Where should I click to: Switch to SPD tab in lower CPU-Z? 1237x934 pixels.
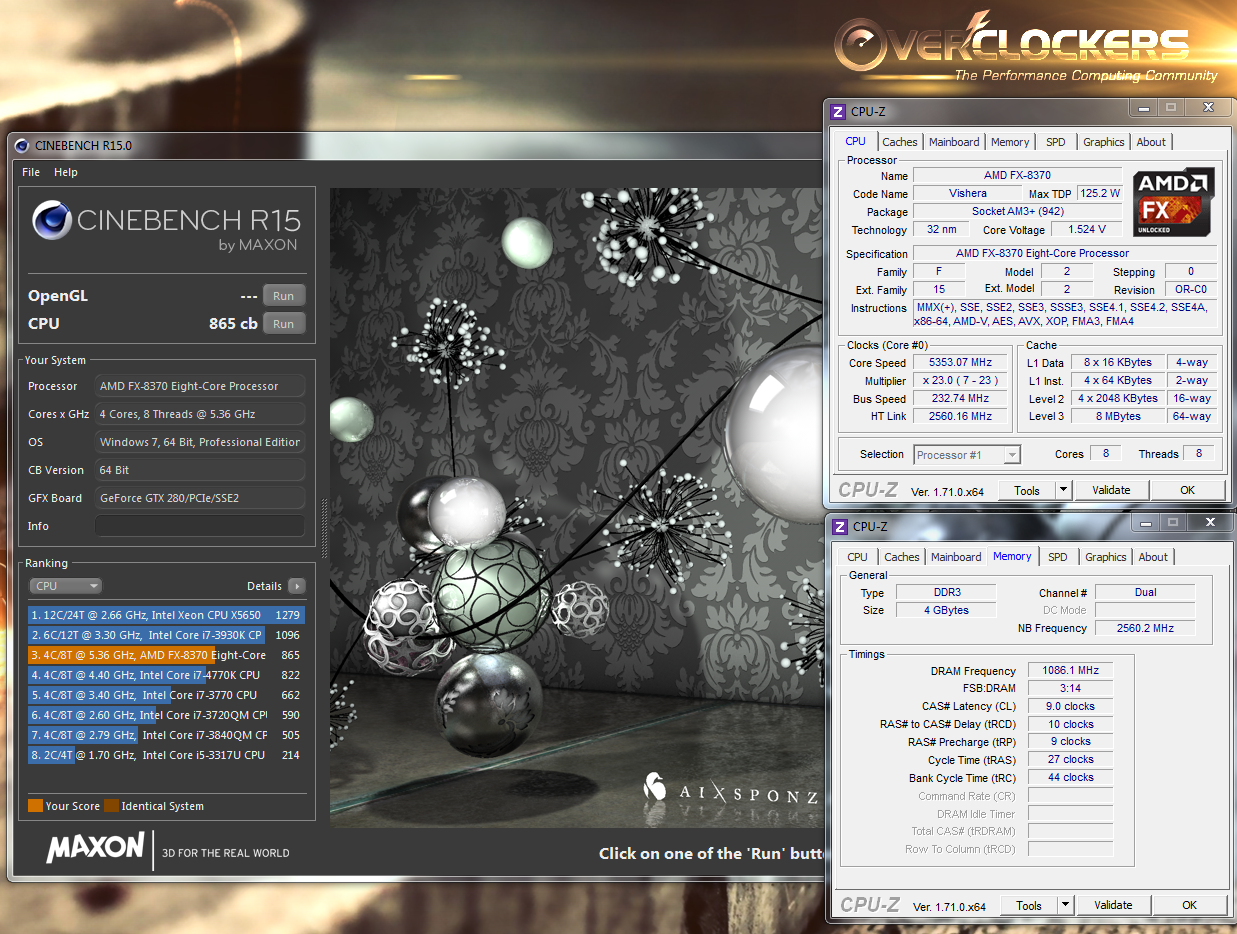(1058, 557)
